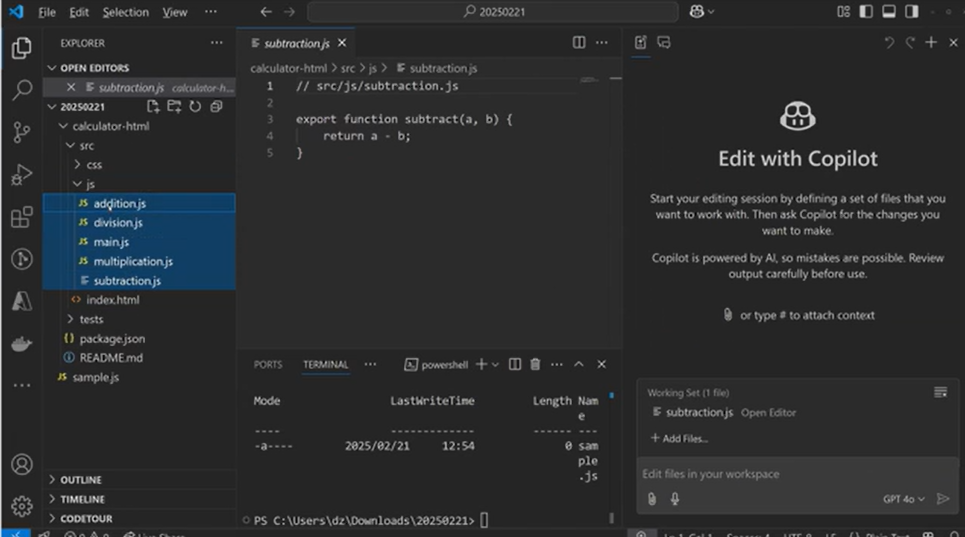
Task: Open the Docker view icon
Action: click(x=22, y=343)
